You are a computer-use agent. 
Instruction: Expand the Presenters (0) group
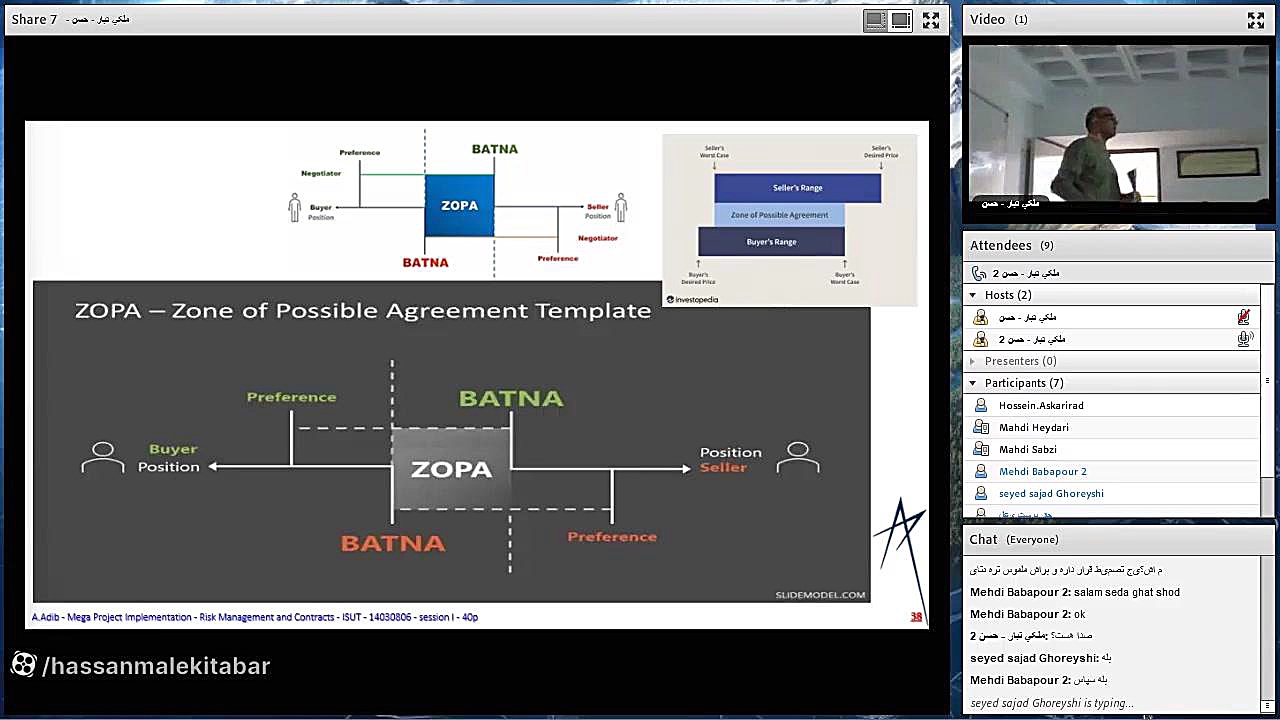point(972,361)
